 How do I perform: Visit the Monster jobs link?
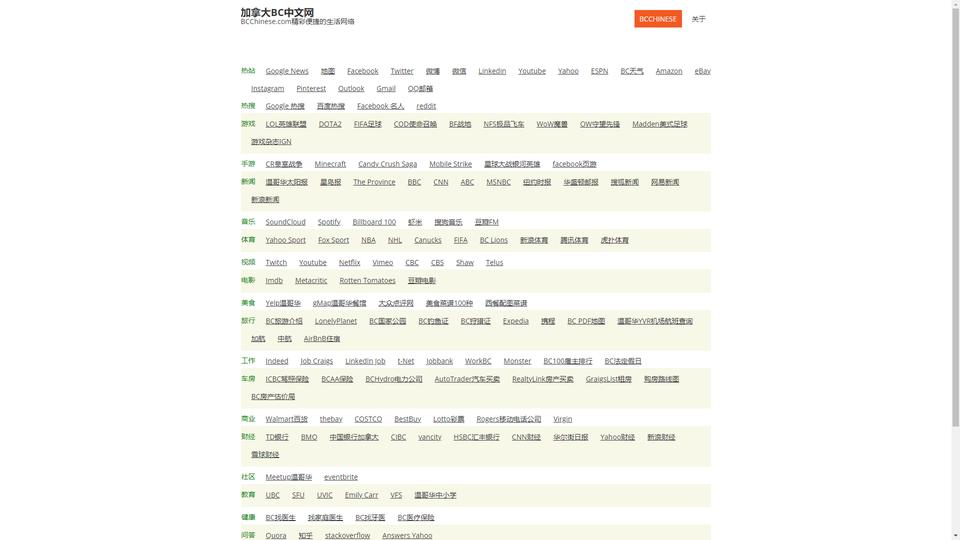tap(517, 361)
